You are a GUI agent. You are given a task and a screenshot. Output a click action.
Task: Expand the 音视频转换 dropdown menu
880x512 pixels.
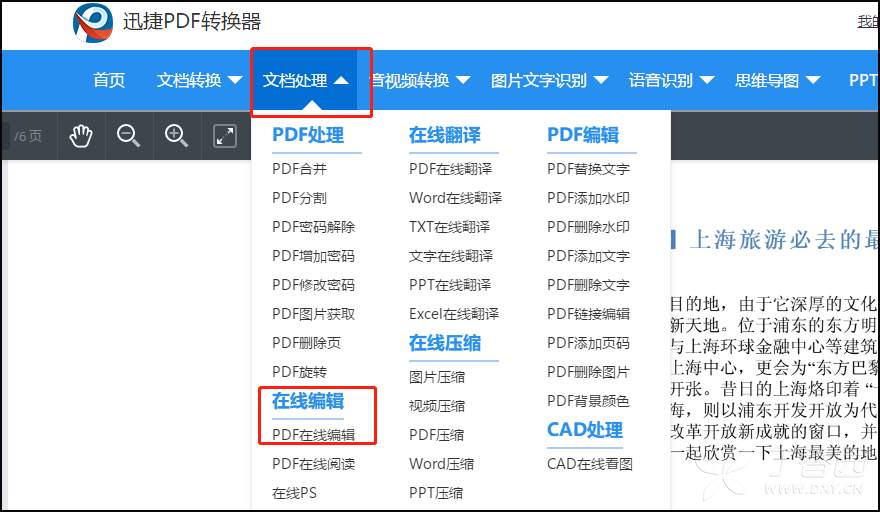pos(420,80)
